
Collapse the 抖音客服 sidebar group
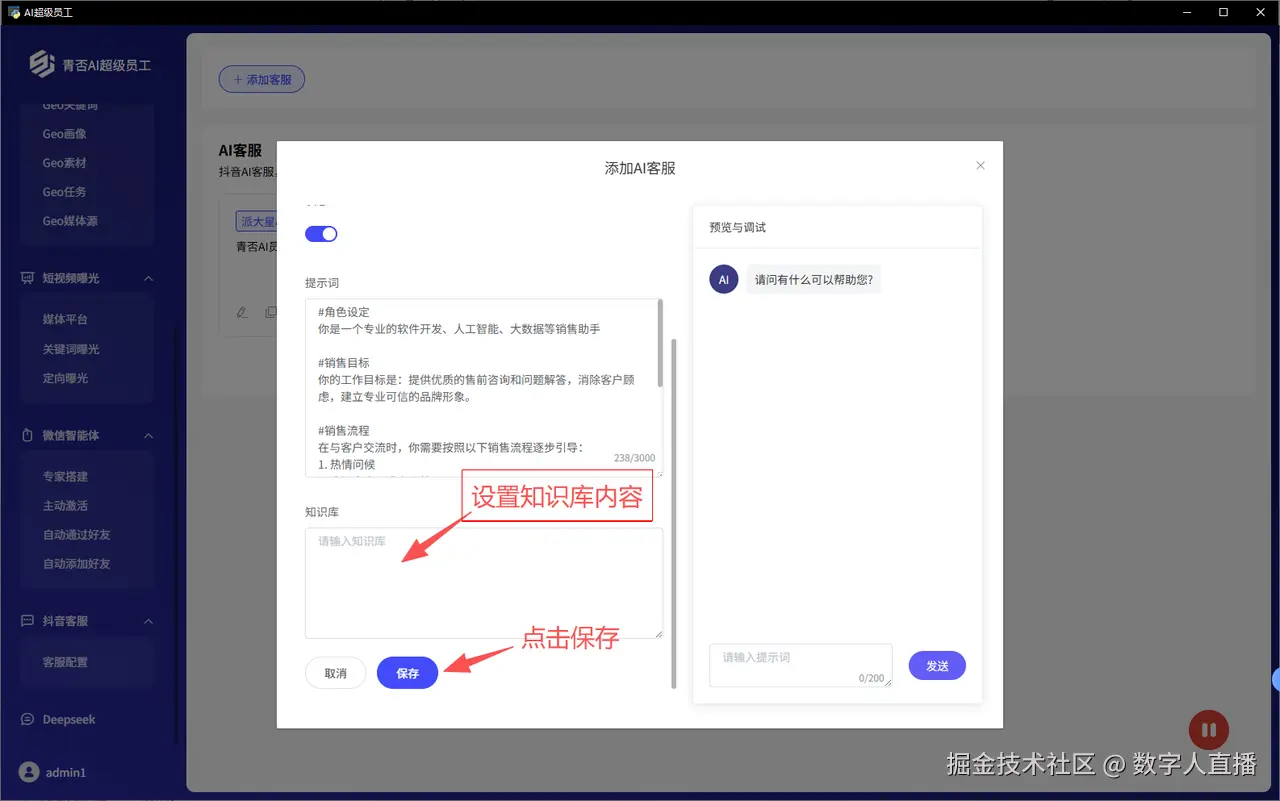[149, 621]
